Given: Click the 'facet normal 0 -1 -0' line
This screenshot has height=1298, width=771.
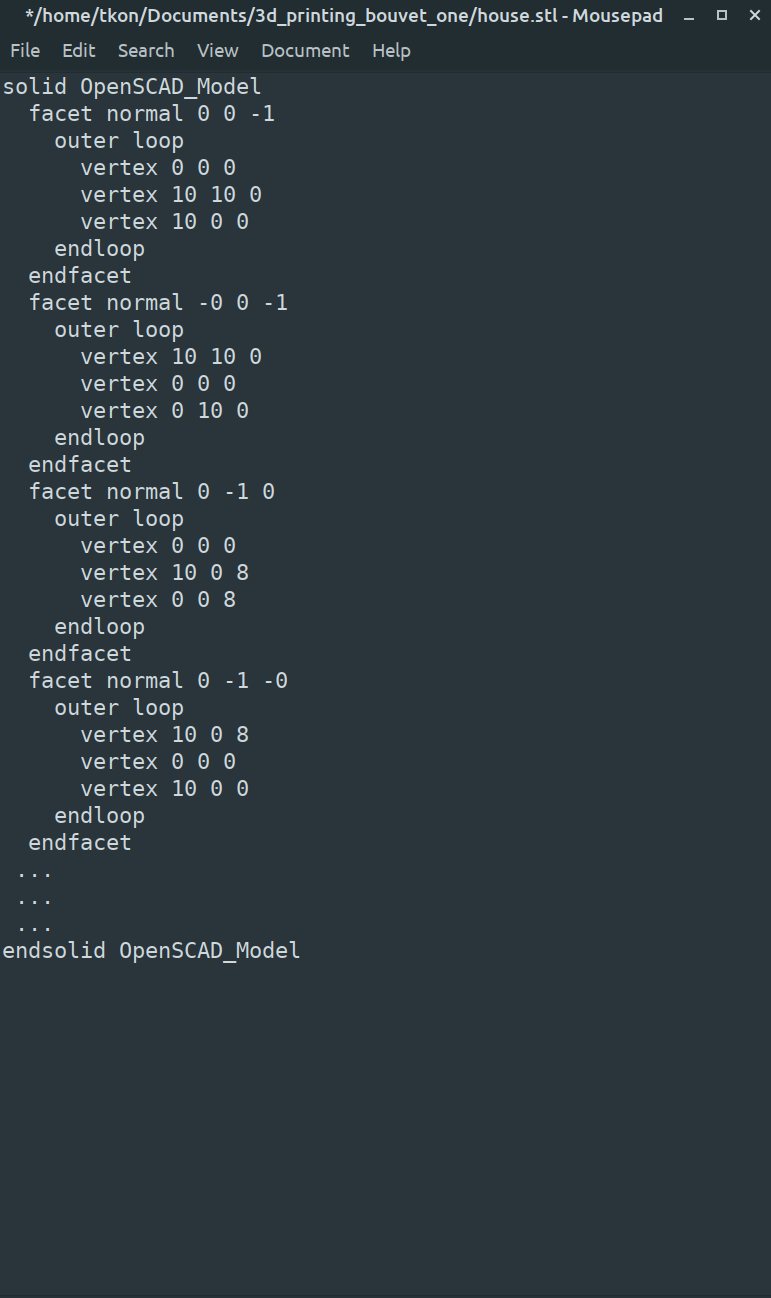Looking at the screenshot, I should pyautogui.click(x=158, y=680).
